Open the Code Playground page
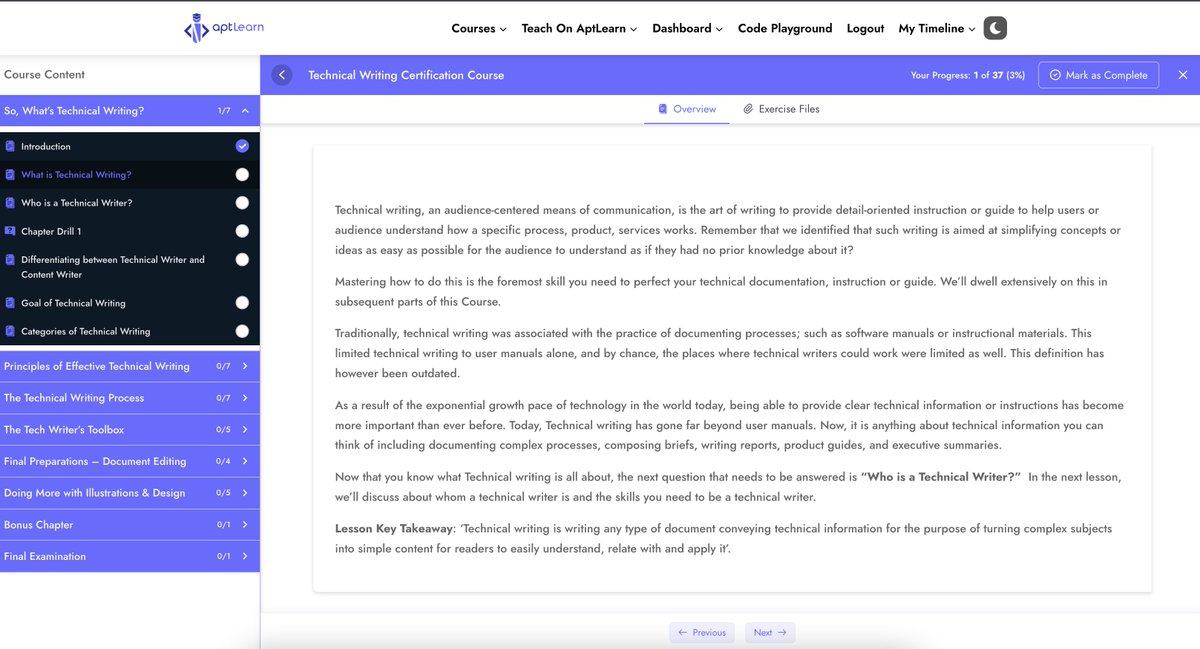This screenshot has height=649, width=1200. [785, 28]
